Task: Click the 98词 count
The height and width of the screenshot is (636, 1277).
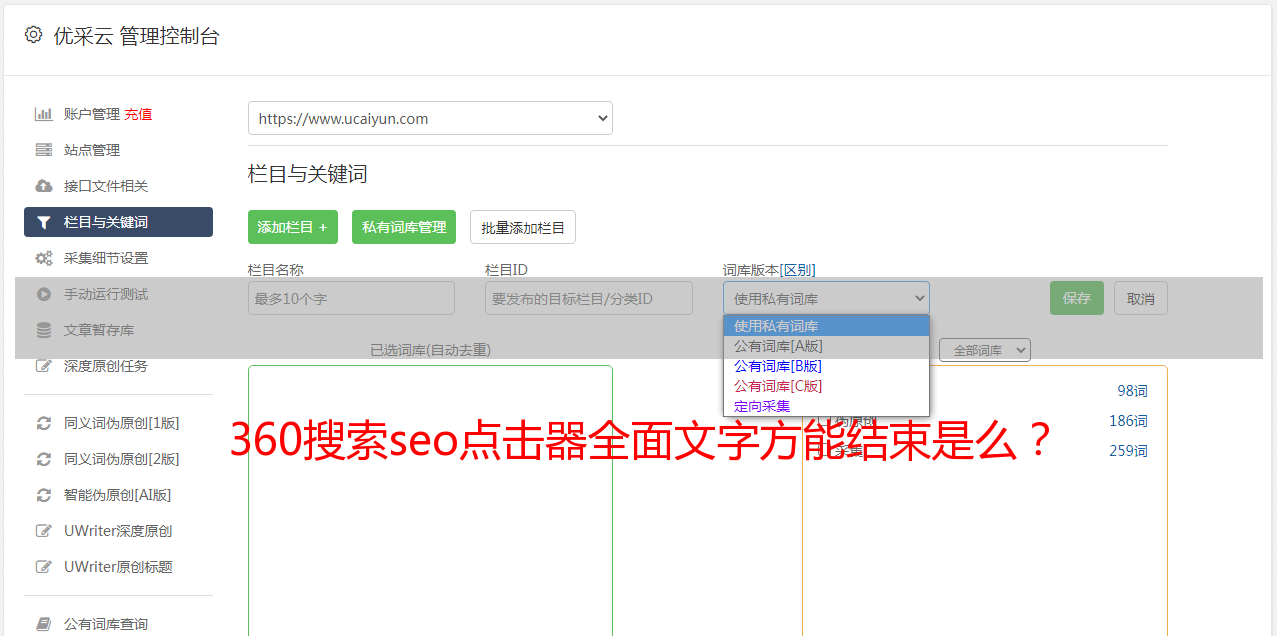Action: click(x=1132, y=391)
